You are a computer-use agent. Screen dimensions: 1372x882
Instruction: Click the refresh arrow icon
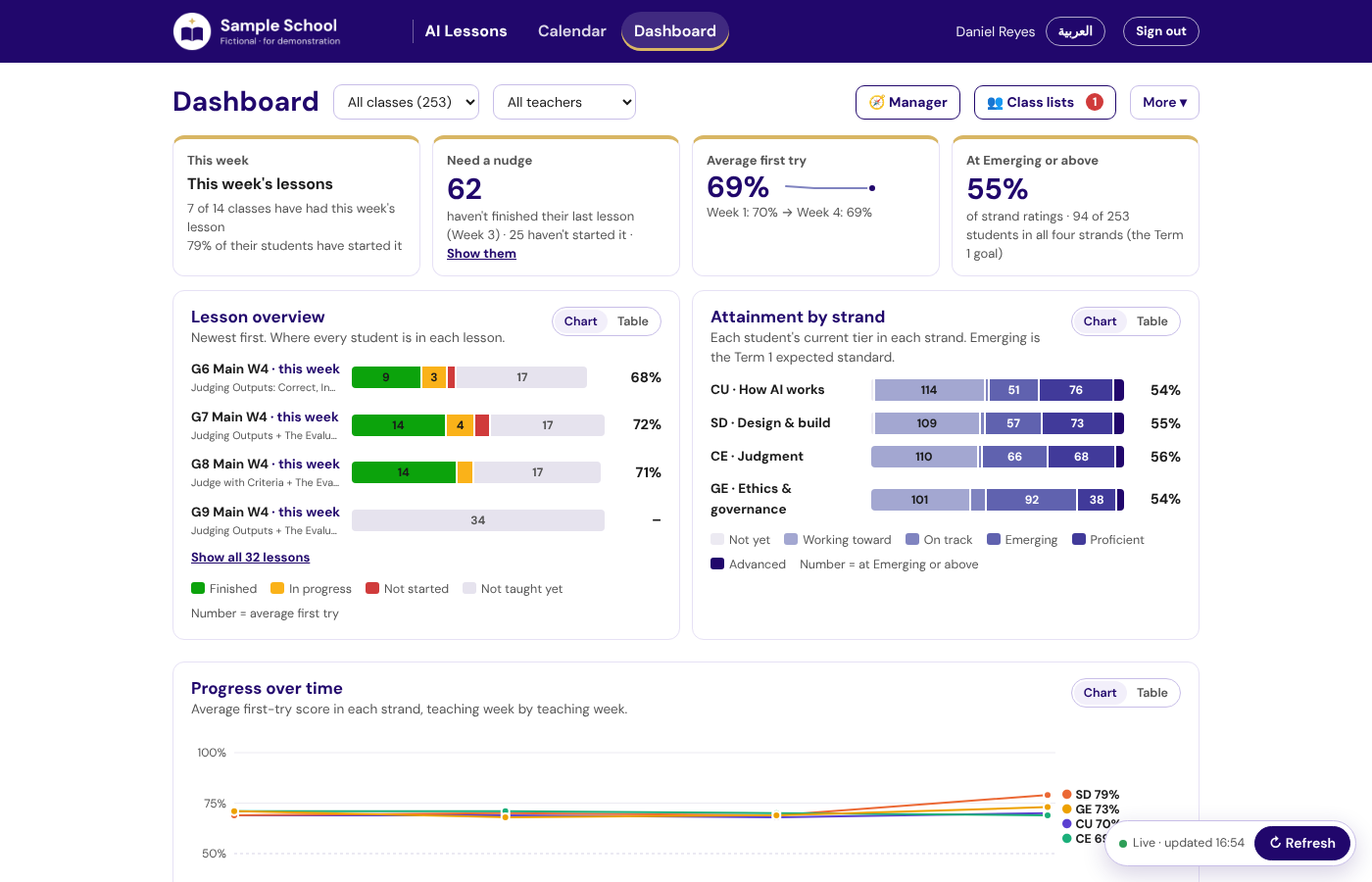point(1275,843)
